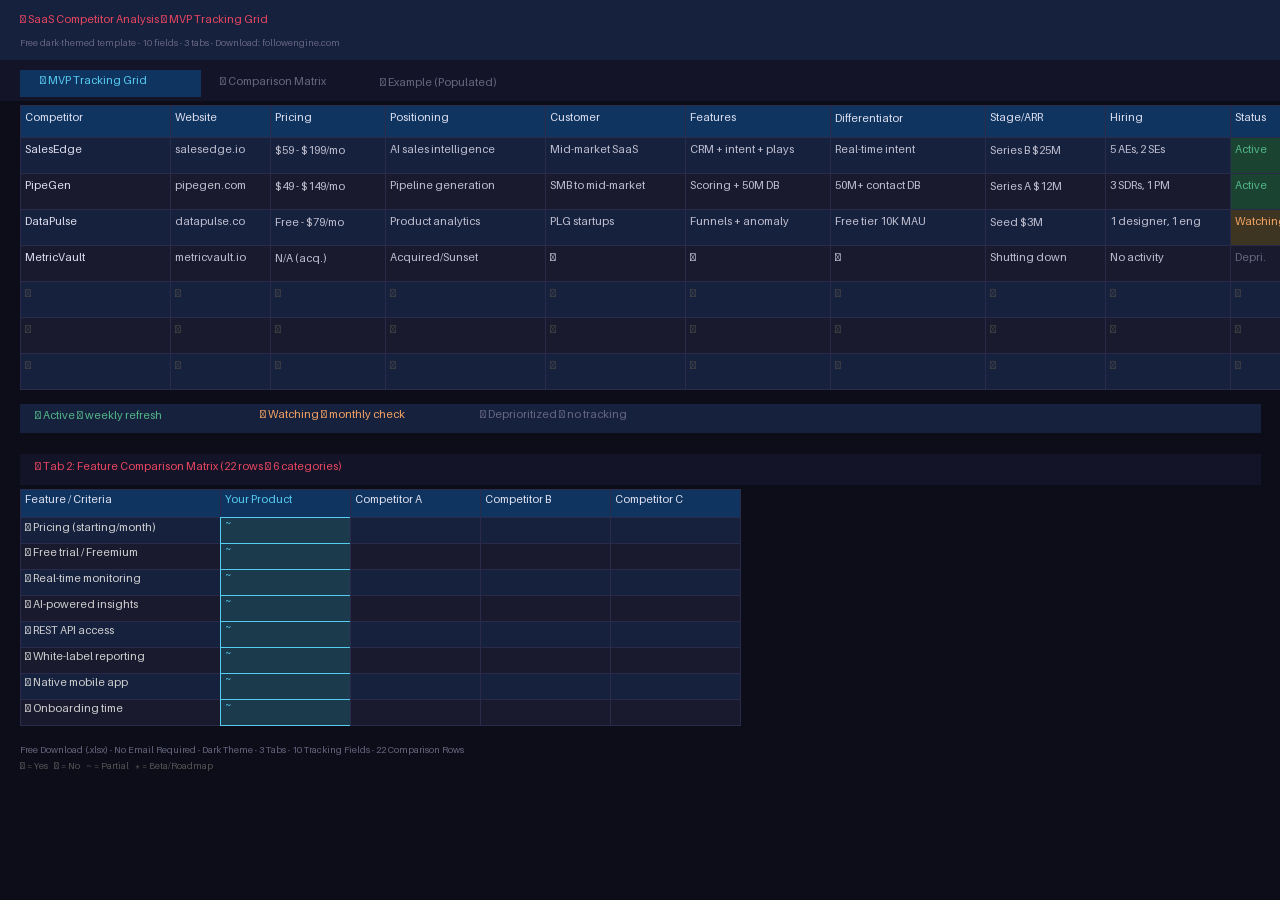Click the datapulse.co website cell
The image size is (1280, 900).
[x=220, y=228]
